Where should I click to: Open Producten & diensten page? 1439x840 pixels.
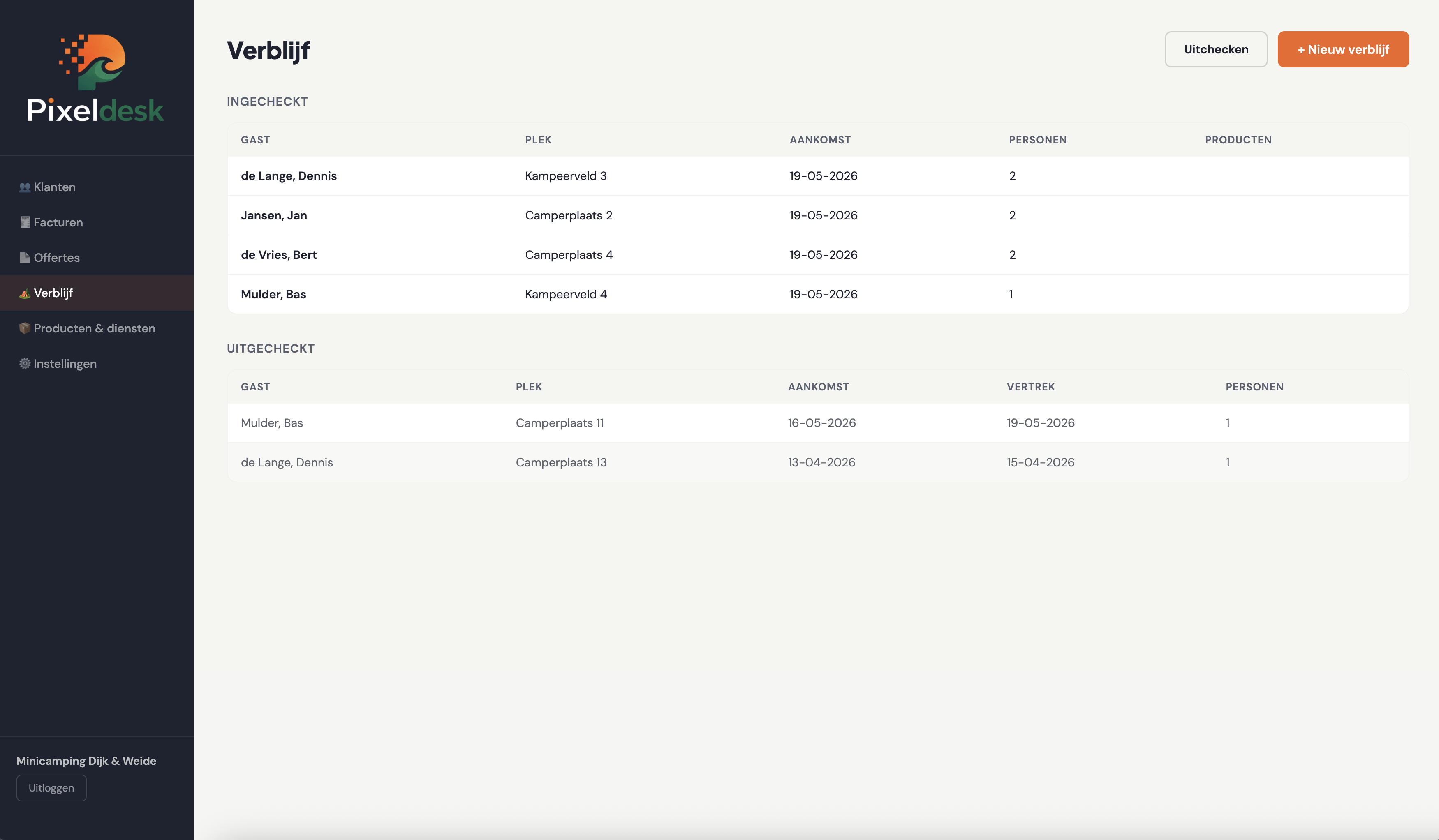coord(97,329)
